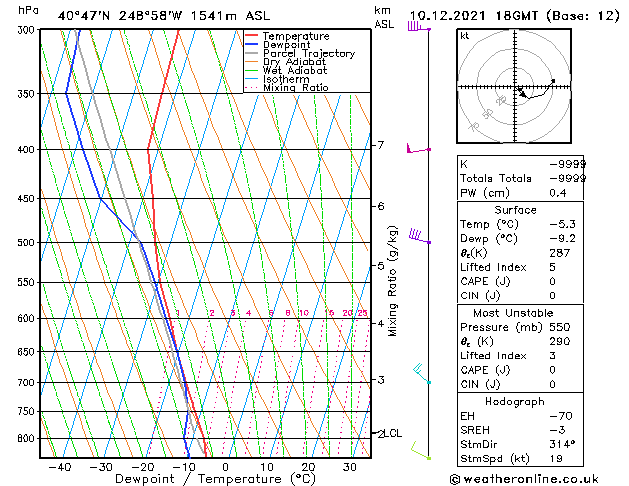Click the 650 hPa pressure label
This screenshot has height=486, width=629.
28,352
